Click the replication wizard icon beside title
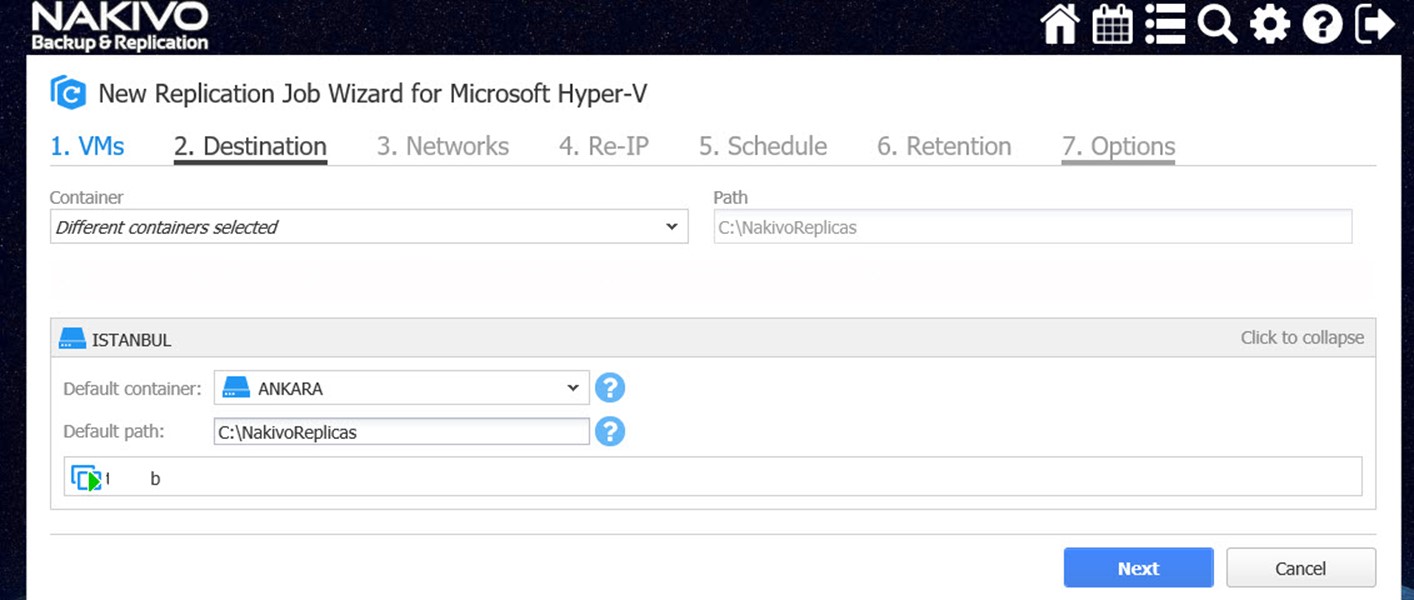This screenshot has width=1414, height=600. click(x=68, y=93)
